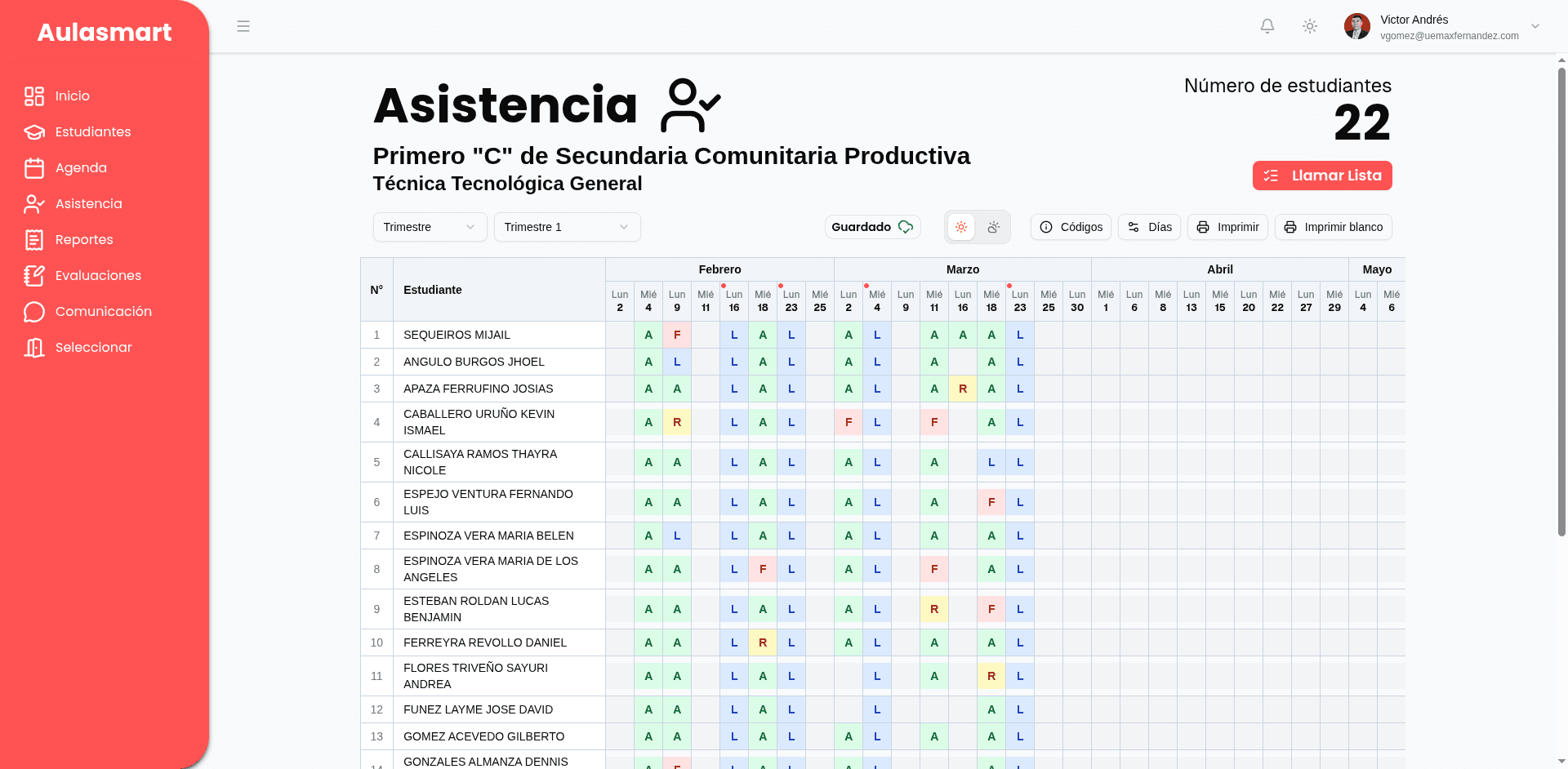Click Imprimir blanco button
This screenshot has width=1568, height=769.
coord(1333,227)
